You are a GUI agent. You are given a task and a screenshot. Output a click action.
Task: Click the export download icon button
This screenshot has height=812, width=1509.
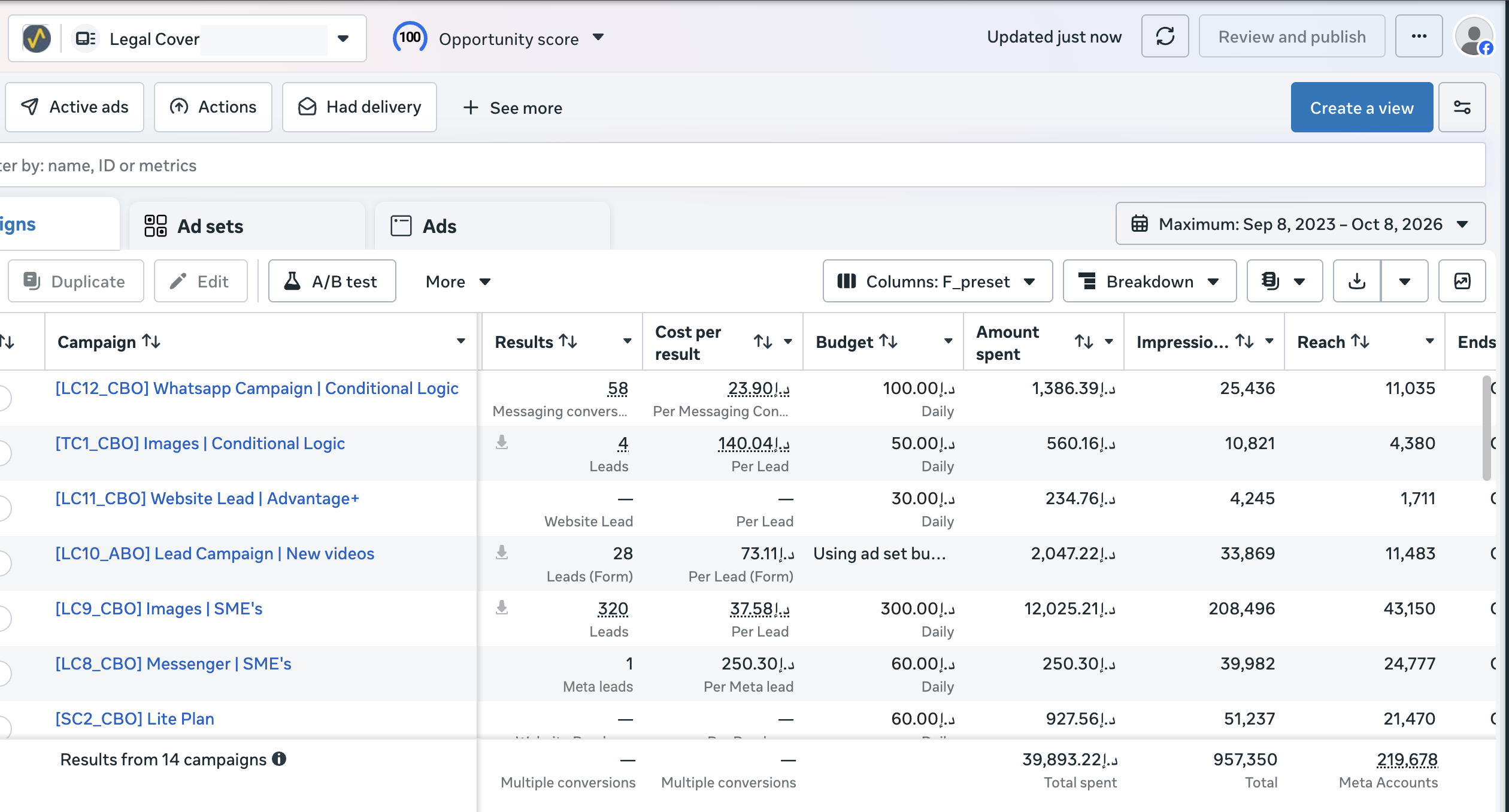(1357, 281)
